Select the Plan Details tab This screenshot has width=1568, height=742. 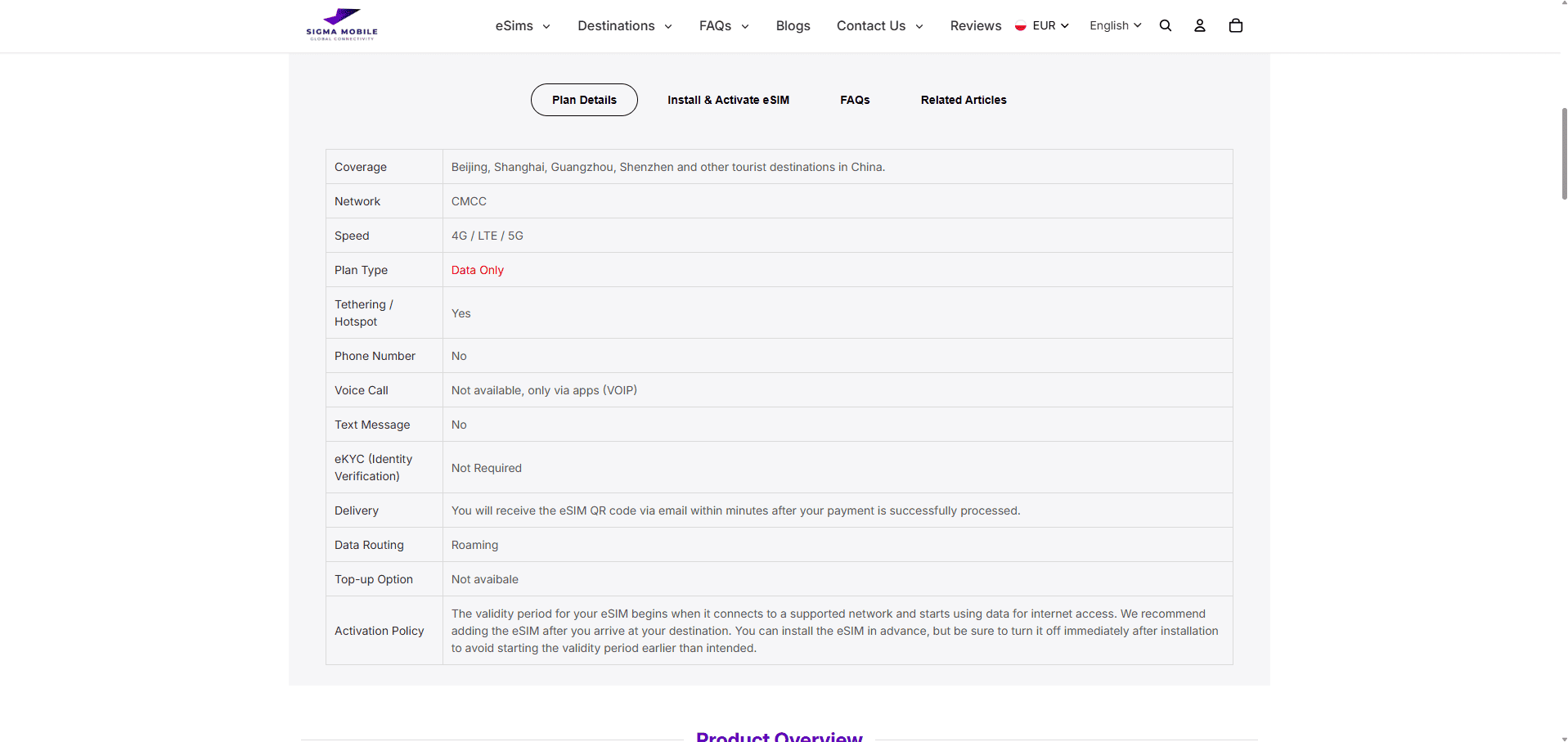(x=584, y=100)
